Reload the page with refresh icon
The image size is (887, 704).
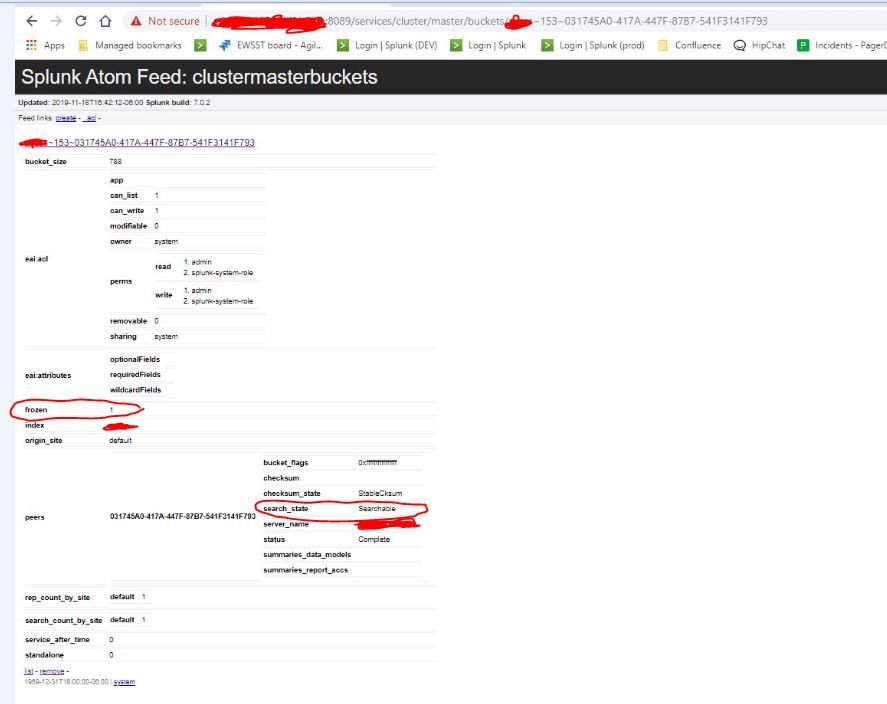click(80, 21)
